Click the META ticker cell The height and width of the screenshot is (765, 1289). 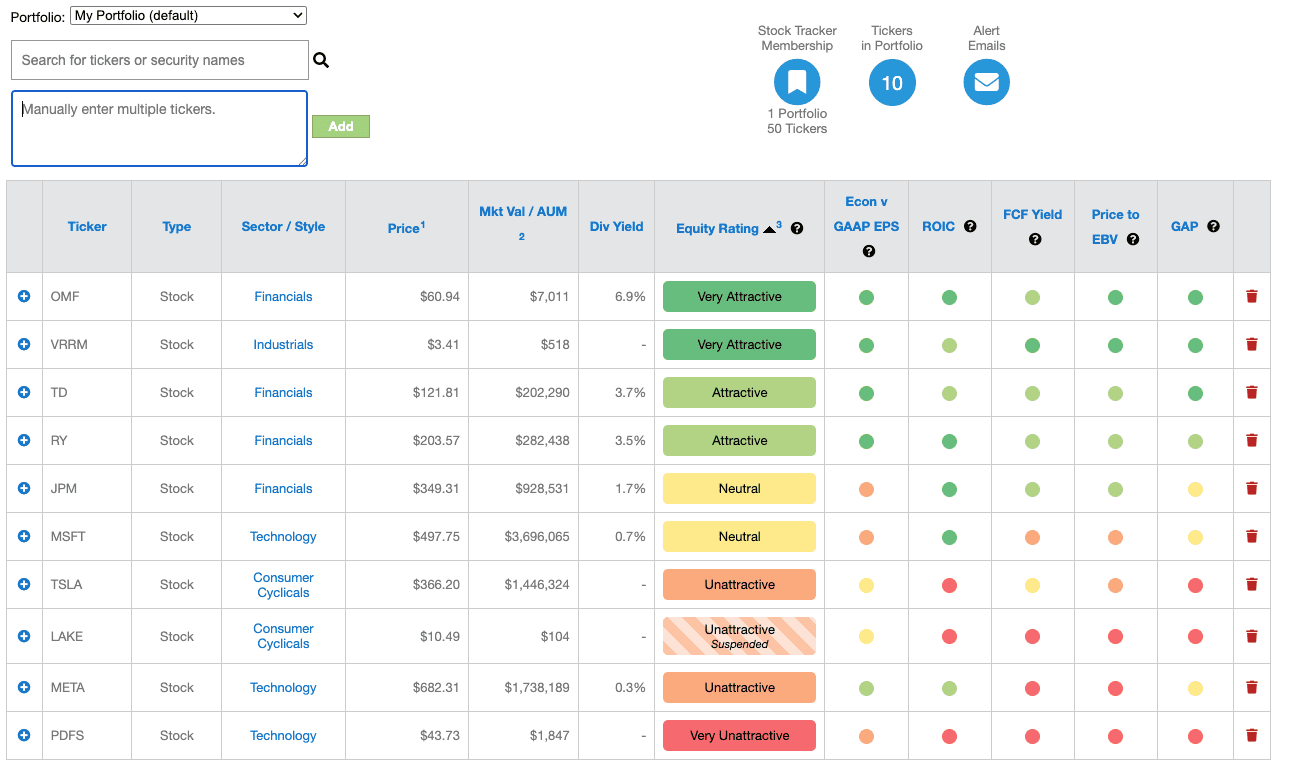[x=87, y=687]
